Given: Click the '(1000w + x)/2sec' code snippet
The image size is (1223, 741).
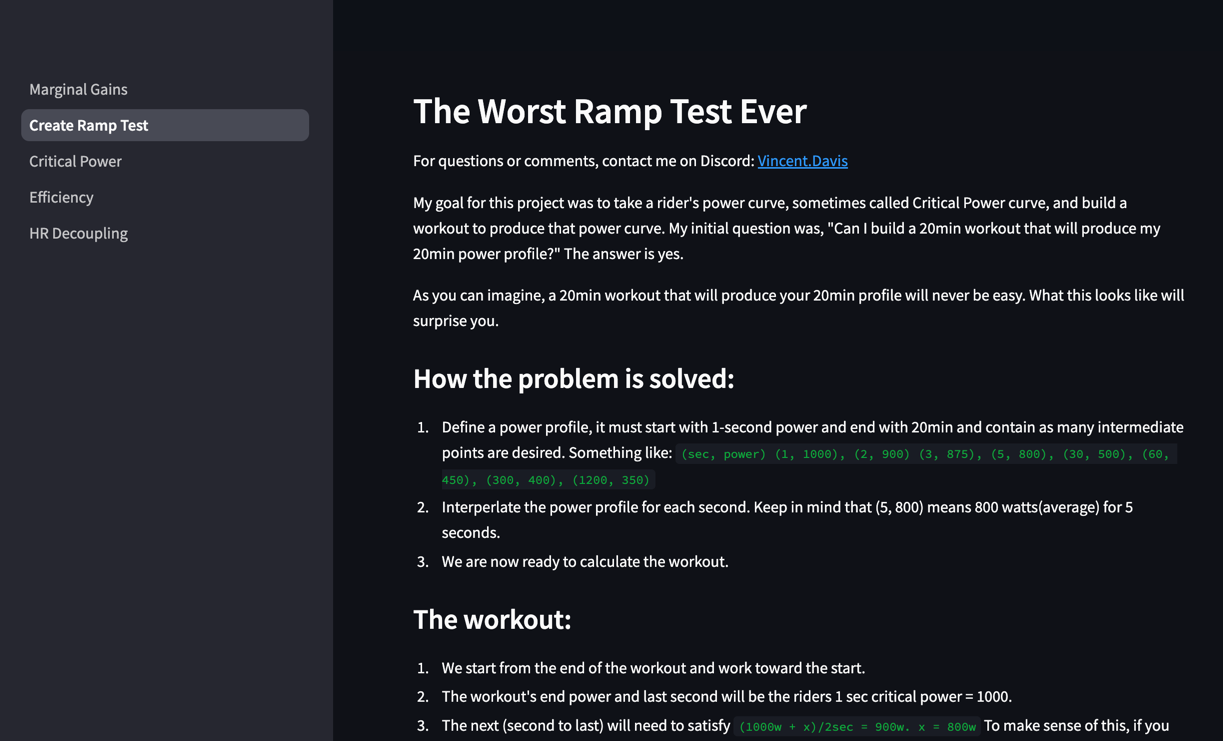Looking at the screenshot, I should point(857,727).
